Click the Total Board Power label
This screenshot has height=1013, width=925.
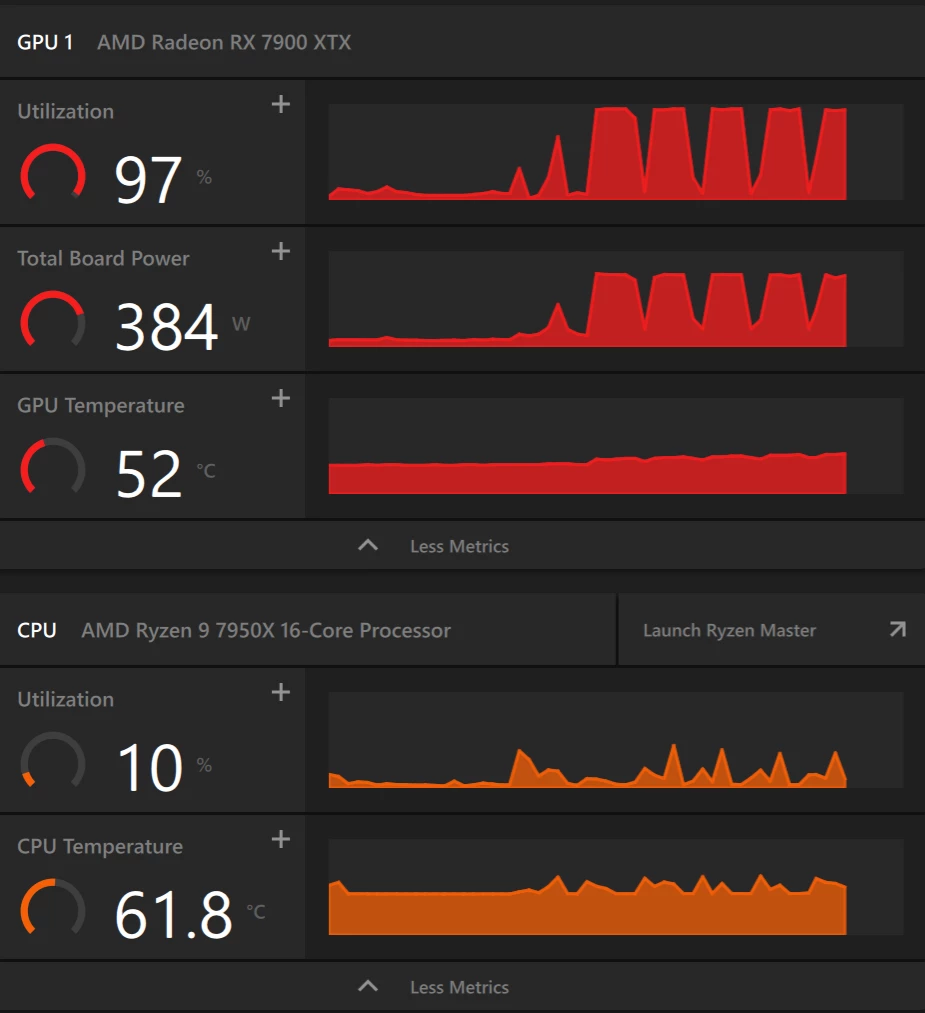tap(103, 258)
